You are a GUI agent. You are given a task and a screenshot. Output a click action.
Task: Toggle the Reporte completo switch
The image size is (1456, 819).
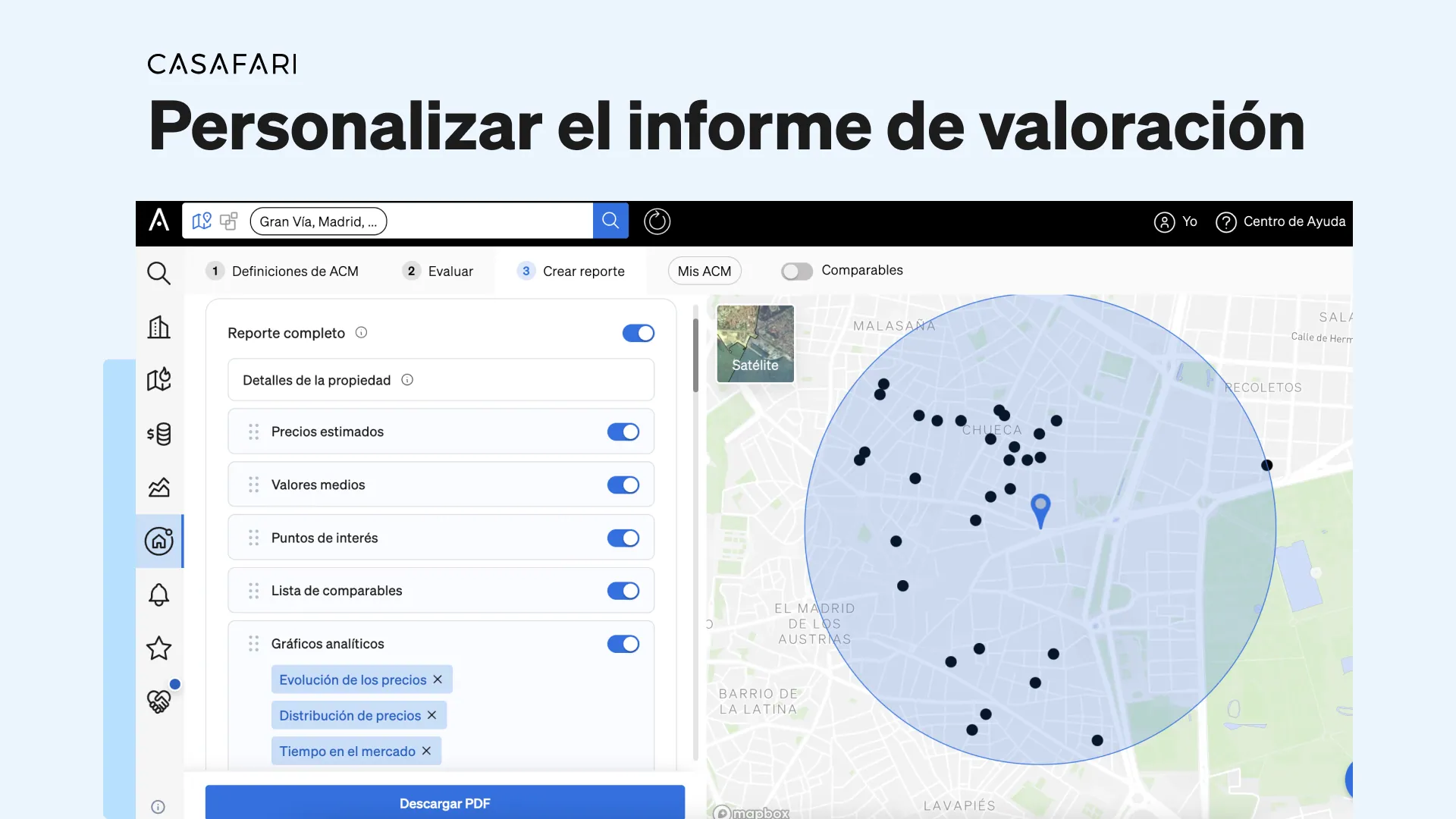638,333
